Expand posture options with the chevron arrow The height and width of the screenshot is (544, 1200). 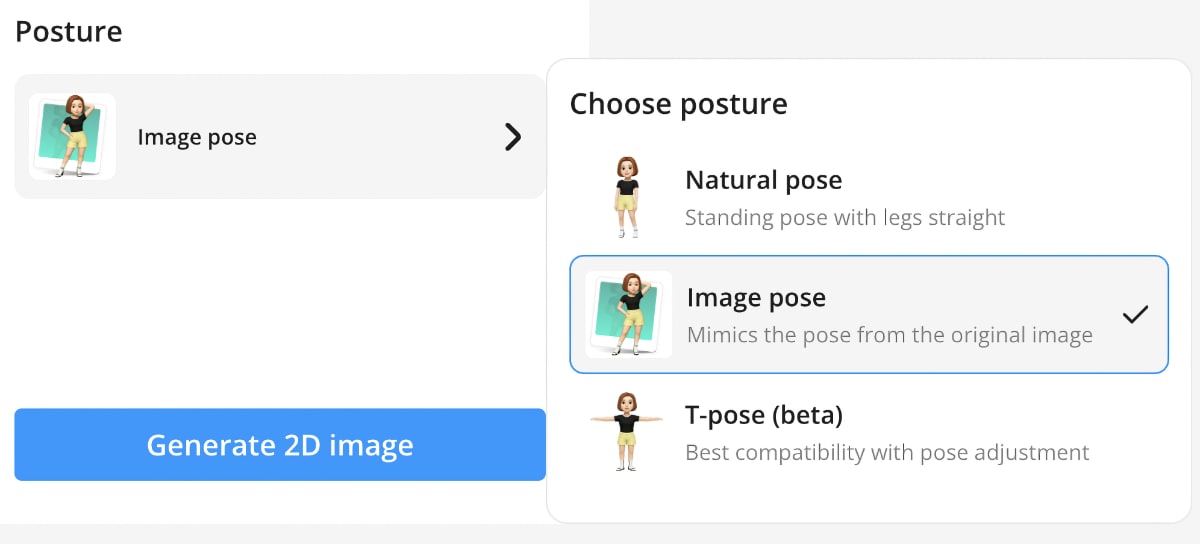pos(513,137)
